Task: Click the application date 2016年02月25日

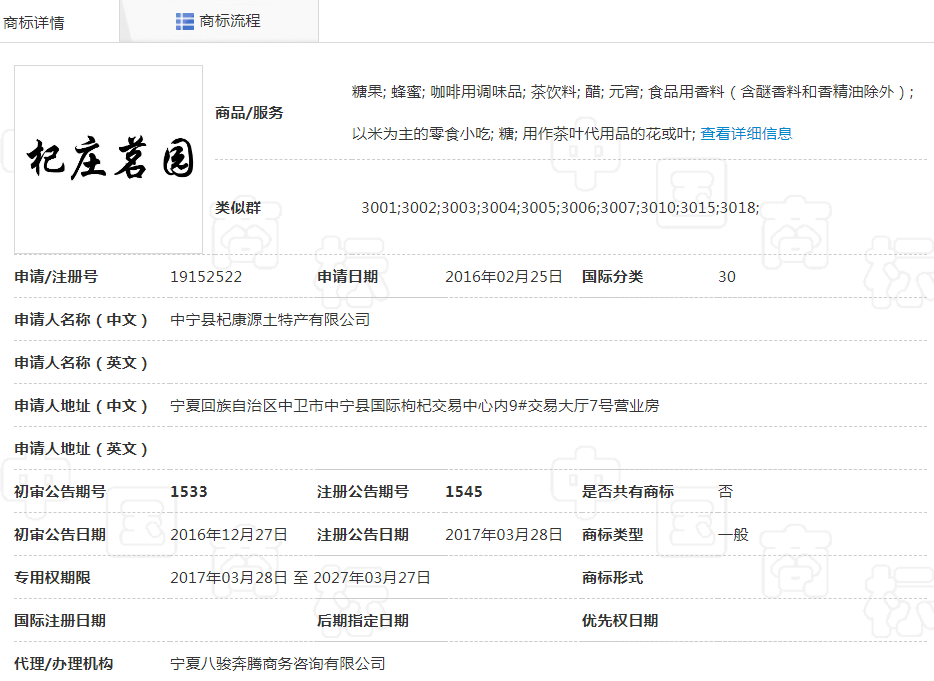Action: pyautogui.click(x=504, y=277)
